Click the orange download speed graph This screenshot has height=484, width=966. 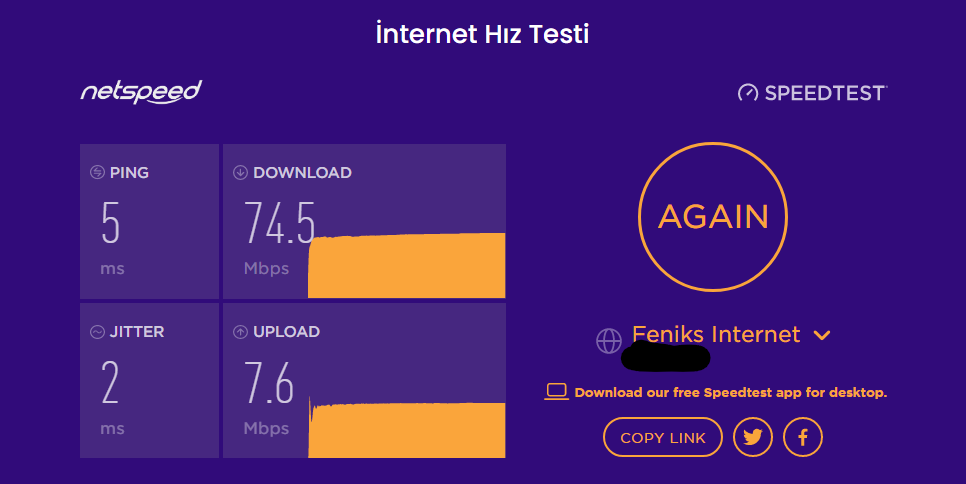pos(407,266)
